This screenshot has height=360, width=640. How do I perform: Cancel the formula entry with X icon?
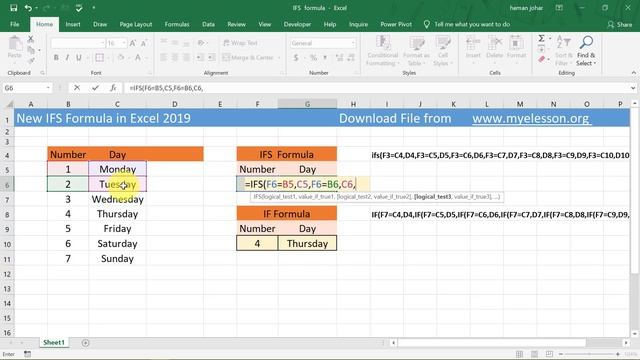[77, 88]
